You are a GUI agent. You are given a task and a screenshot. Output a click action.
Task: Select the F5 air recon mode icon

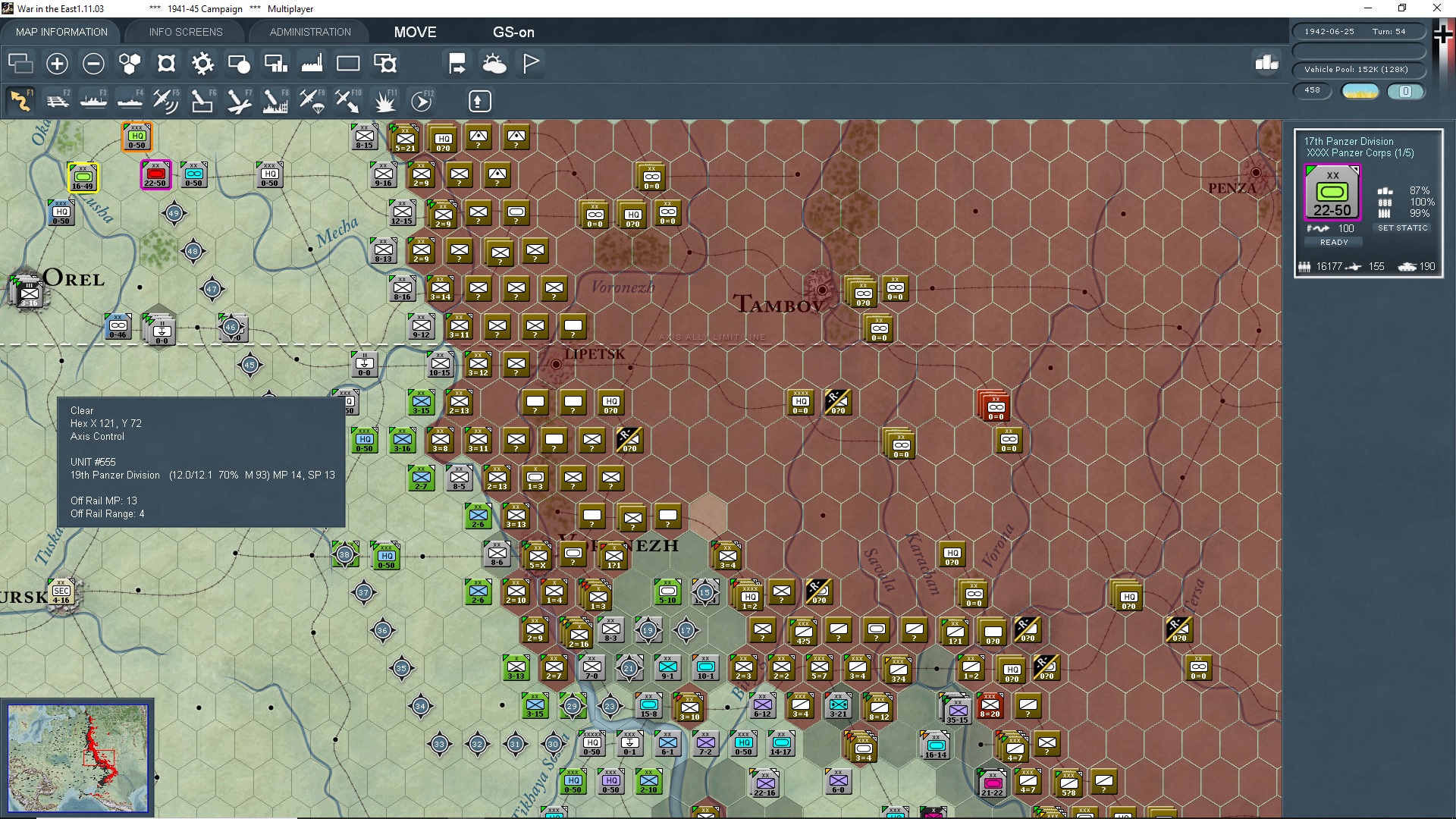coord(165,101)
